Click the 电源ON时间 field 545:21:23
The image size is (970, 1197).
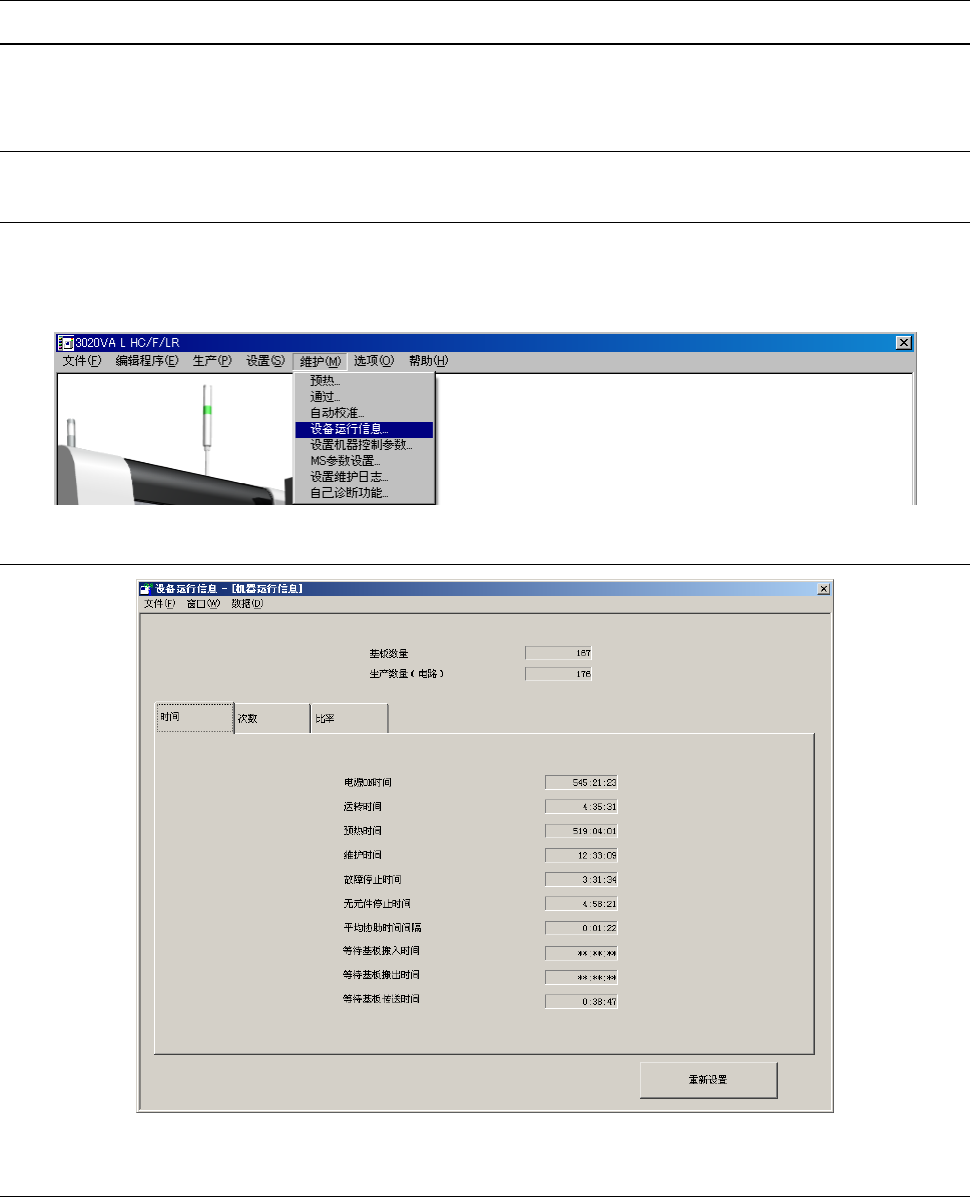(x=582, y=782)
